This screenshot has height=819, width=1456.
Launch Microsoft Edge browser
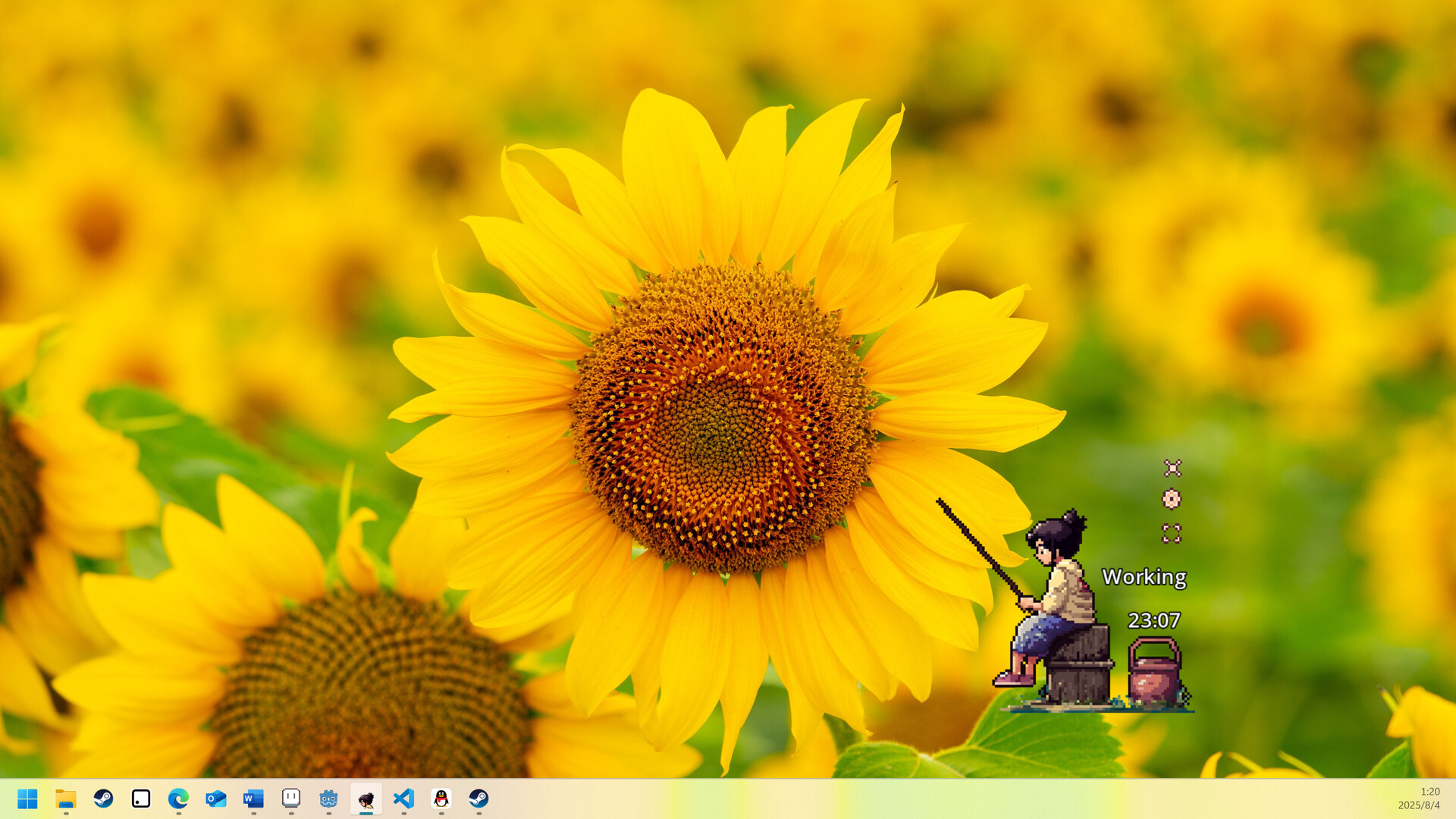point(178,799)
